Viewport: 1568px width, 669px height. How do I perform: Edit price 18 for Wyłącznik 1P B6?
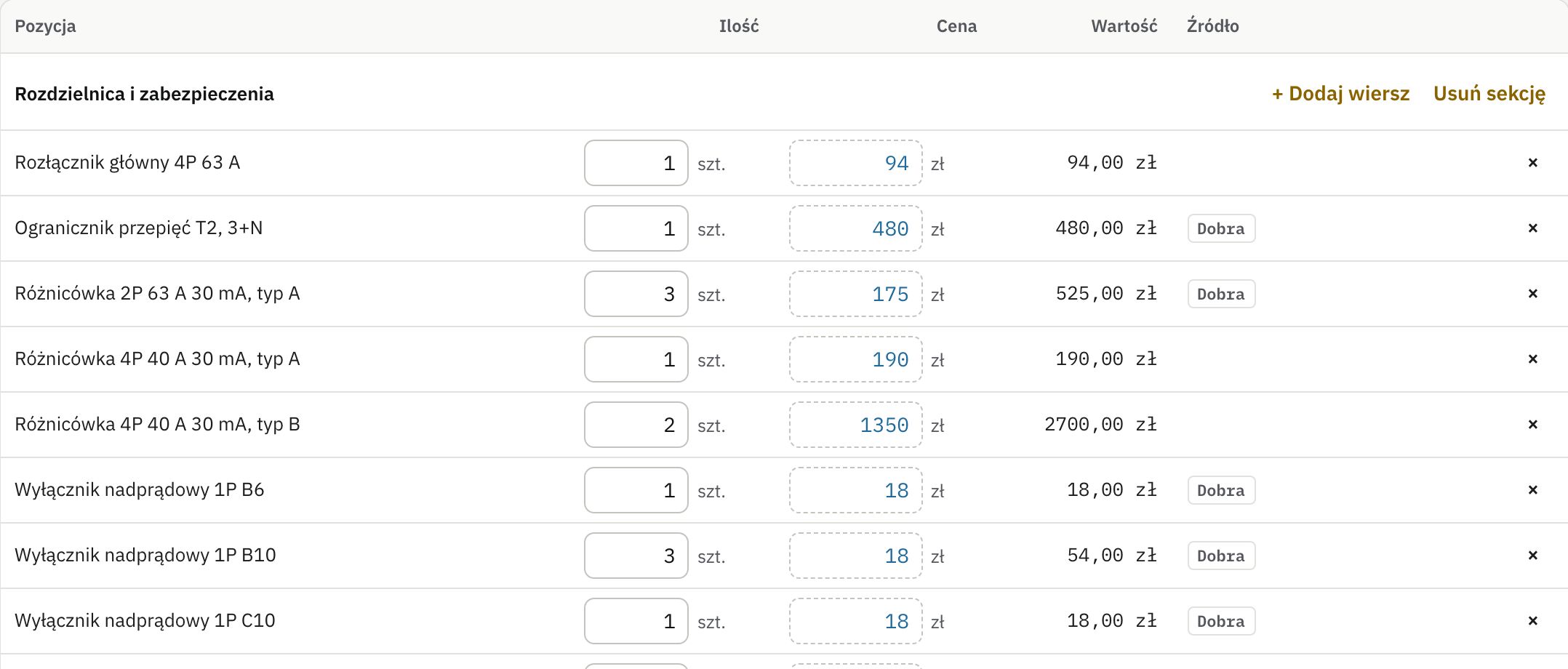click(x=856, y=490)
